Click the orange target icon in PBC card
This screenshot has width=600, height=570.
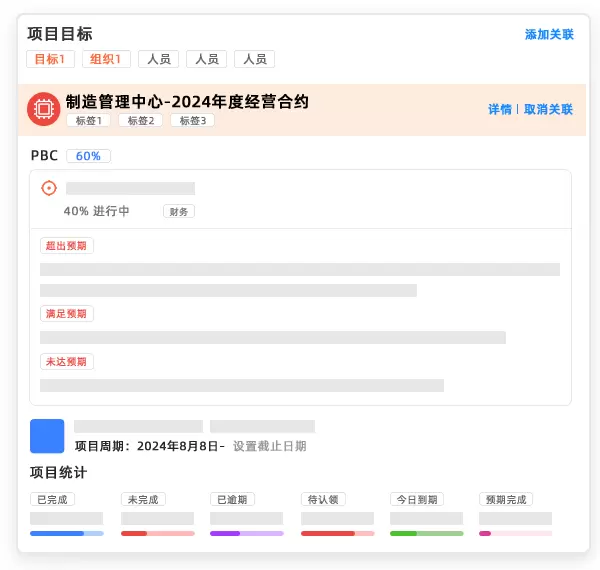tap(49, 188)
